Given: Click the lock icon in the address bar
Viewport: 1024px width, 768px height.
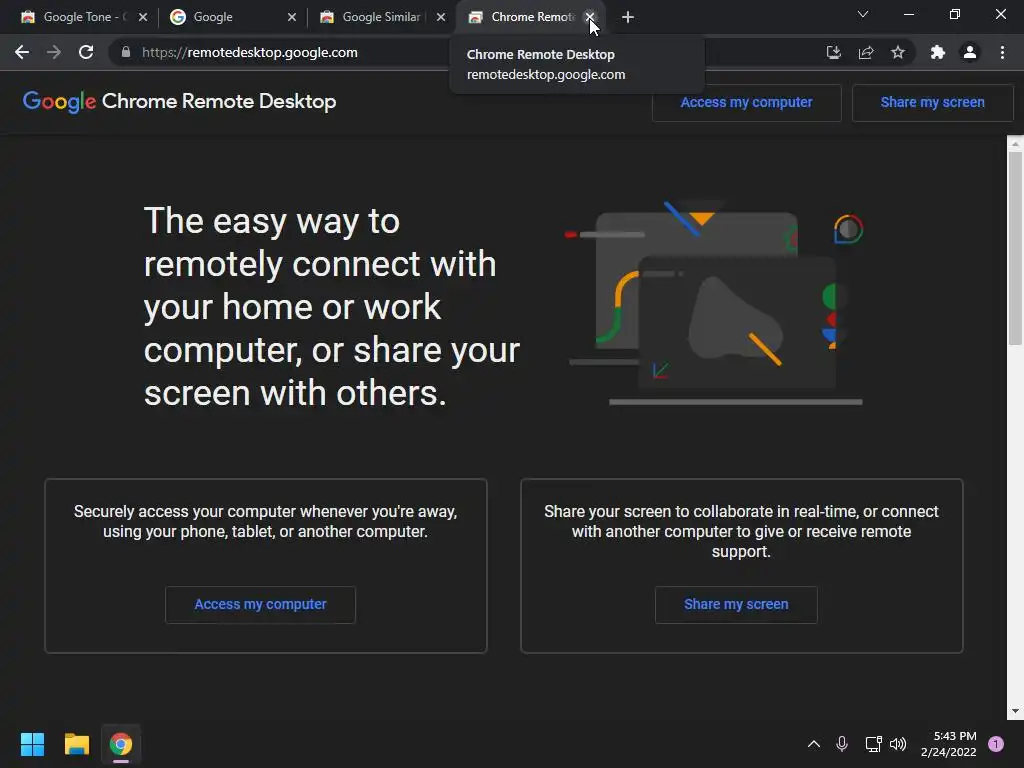Looking at the screenshot, I should pos(126,52).
